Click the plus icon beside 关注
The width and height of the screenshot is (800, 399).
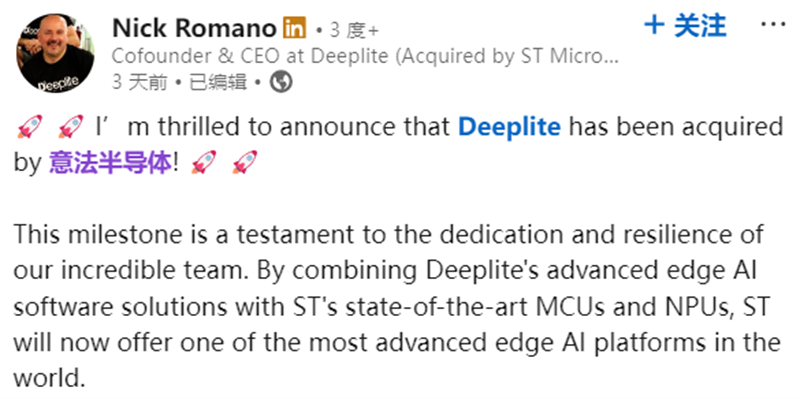pyautogui.click(x=655, y=25)
